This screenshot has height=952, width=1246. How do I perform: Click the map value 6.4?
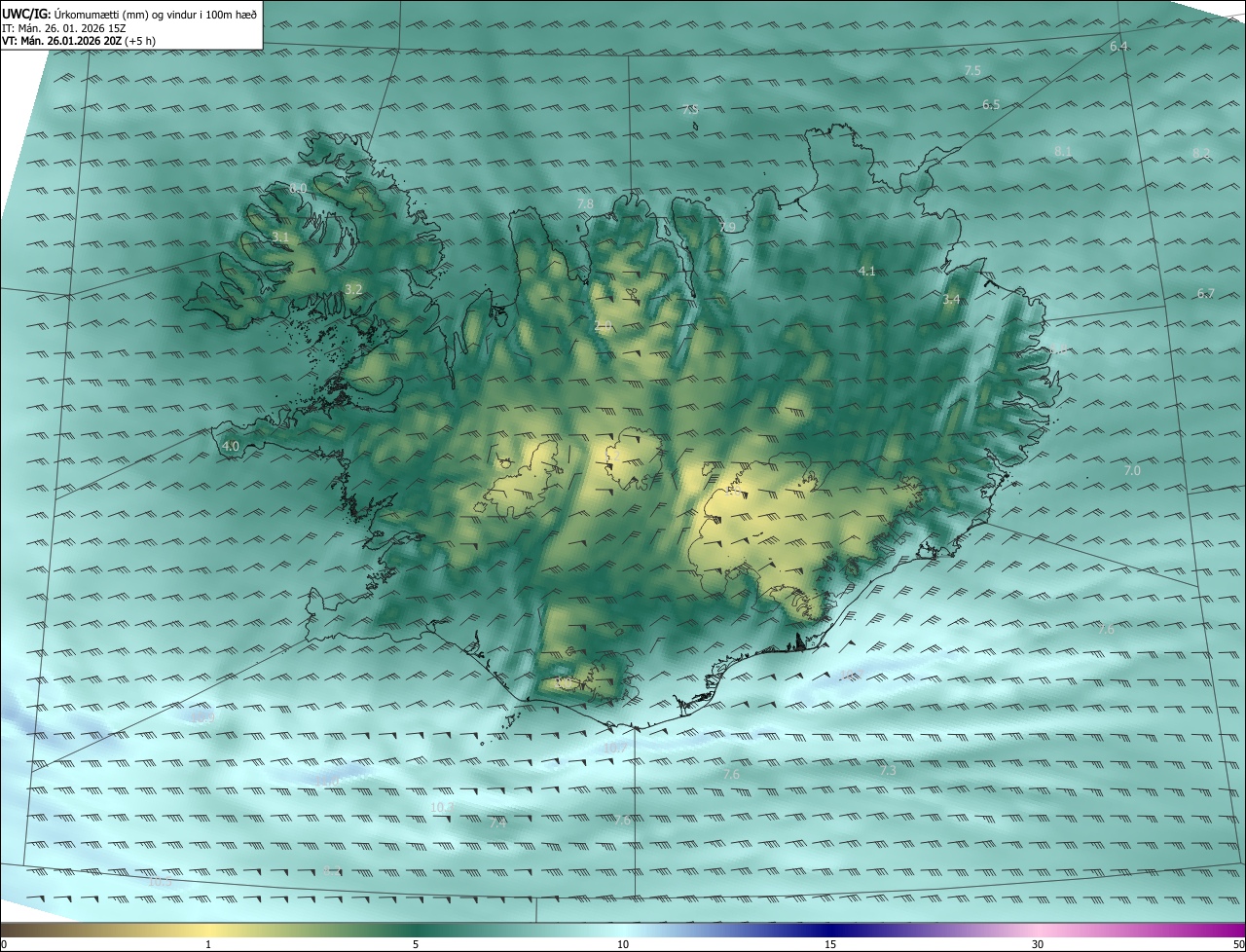pos(1118,47)
